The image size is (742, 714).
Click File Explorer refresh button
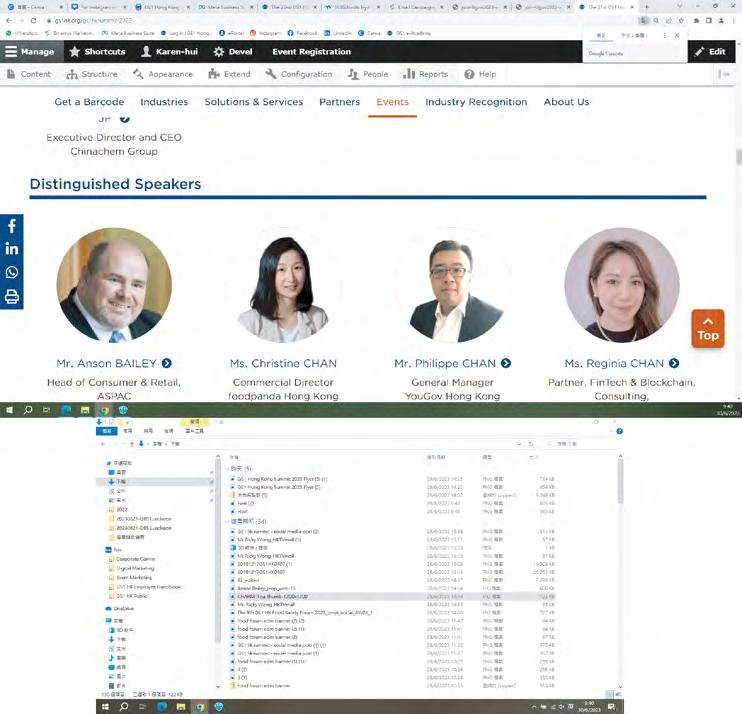(530, 444)
